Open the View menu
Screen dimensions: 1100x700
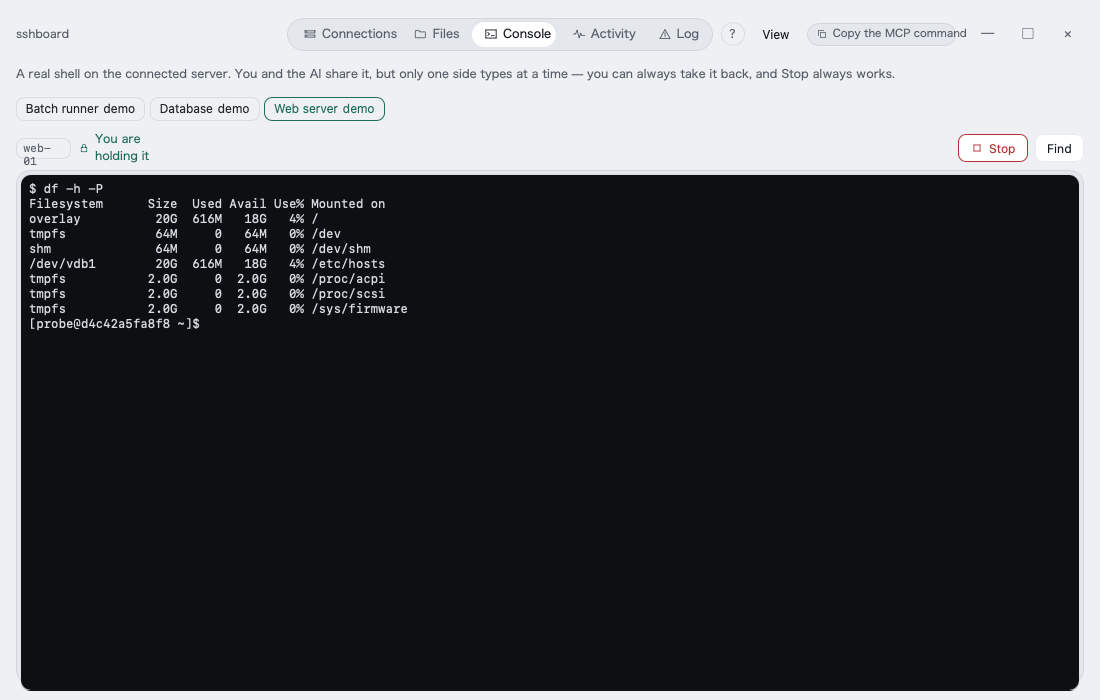775,34
